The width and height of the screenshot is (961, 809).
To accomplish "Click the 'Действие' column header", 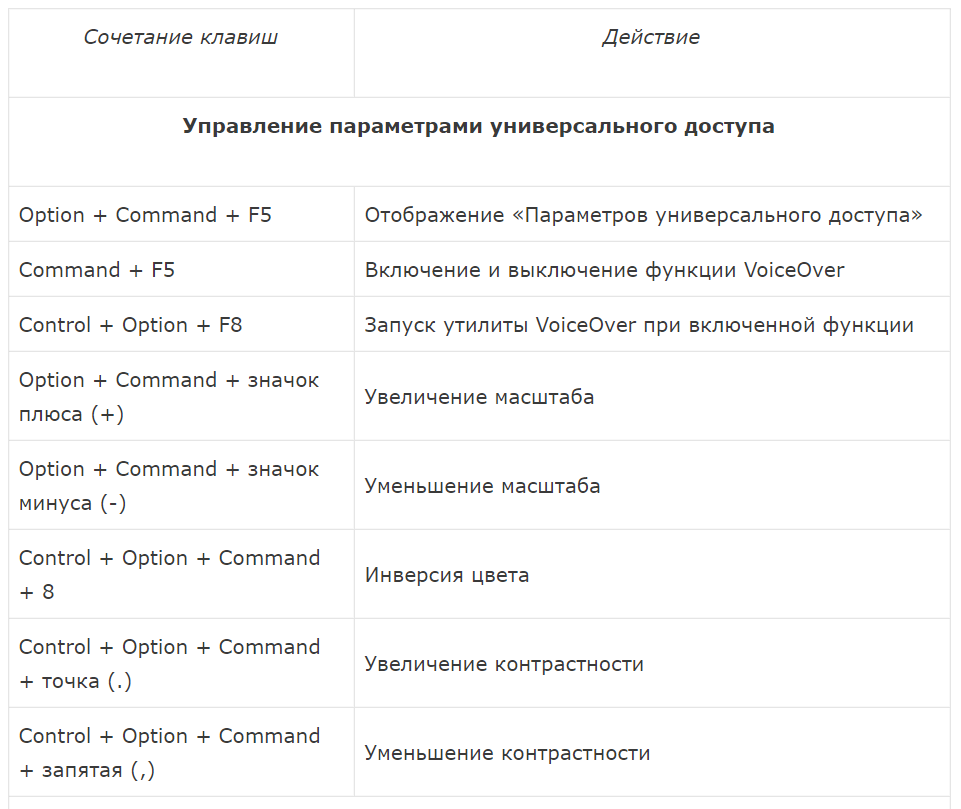I will 651,38.
